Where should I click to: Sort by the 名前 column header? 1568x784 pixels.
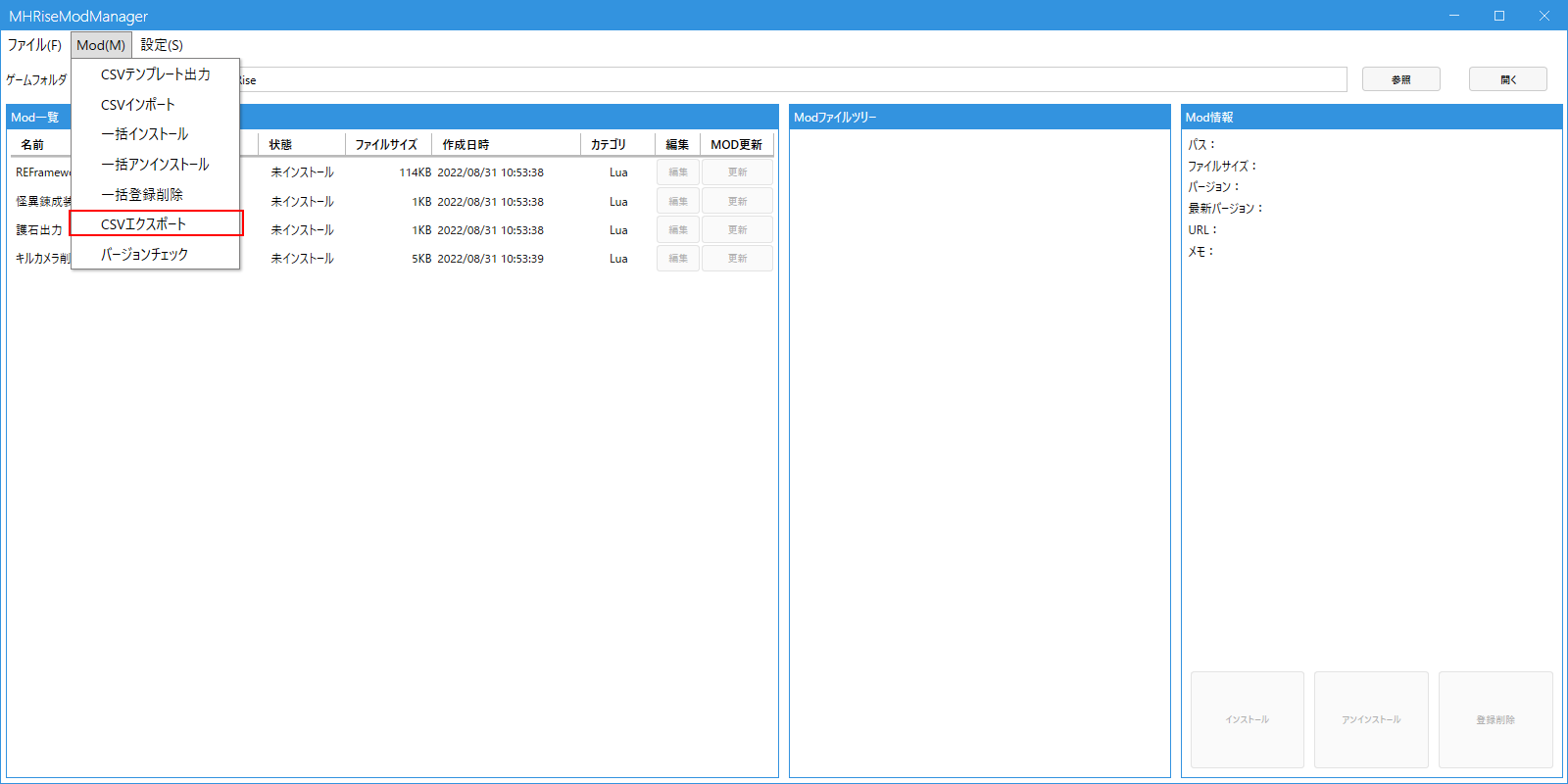(x=32, y=144)
